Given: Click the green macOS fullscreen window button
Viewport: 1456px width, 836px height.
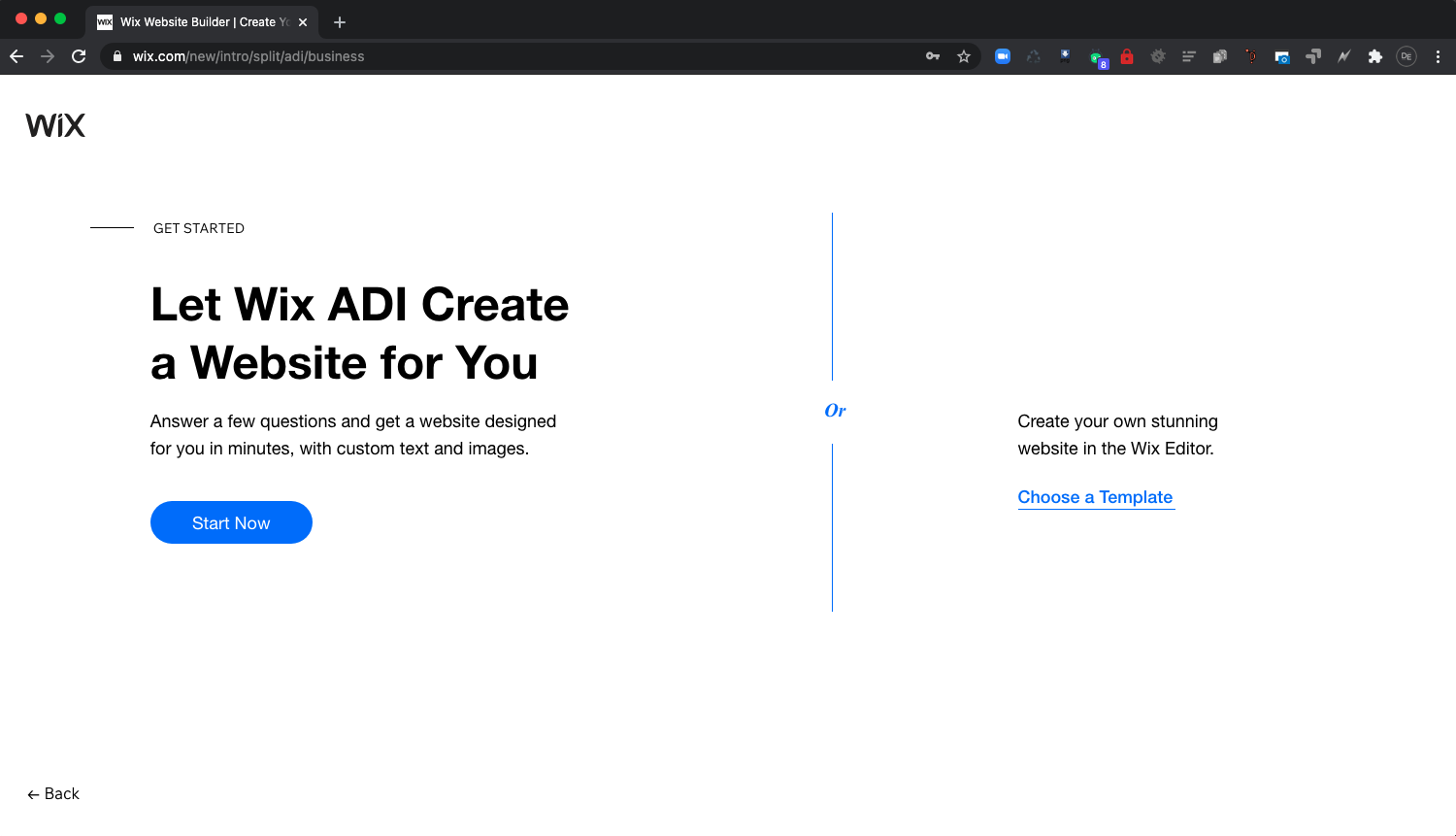Looking at the screenshot, I should tap(60, 18).
